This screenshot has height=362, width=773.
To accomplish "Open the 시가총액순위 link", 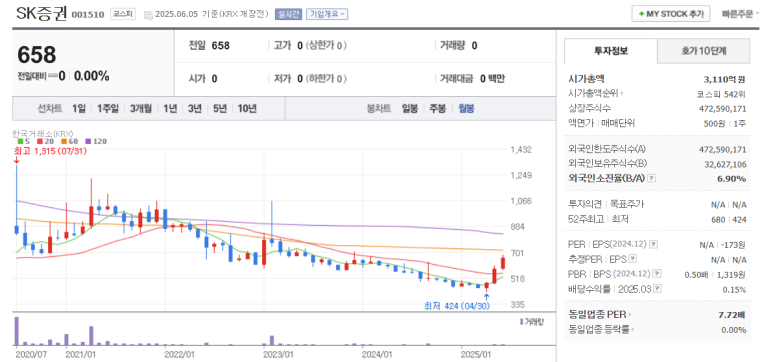I will (x=596, y=93).
